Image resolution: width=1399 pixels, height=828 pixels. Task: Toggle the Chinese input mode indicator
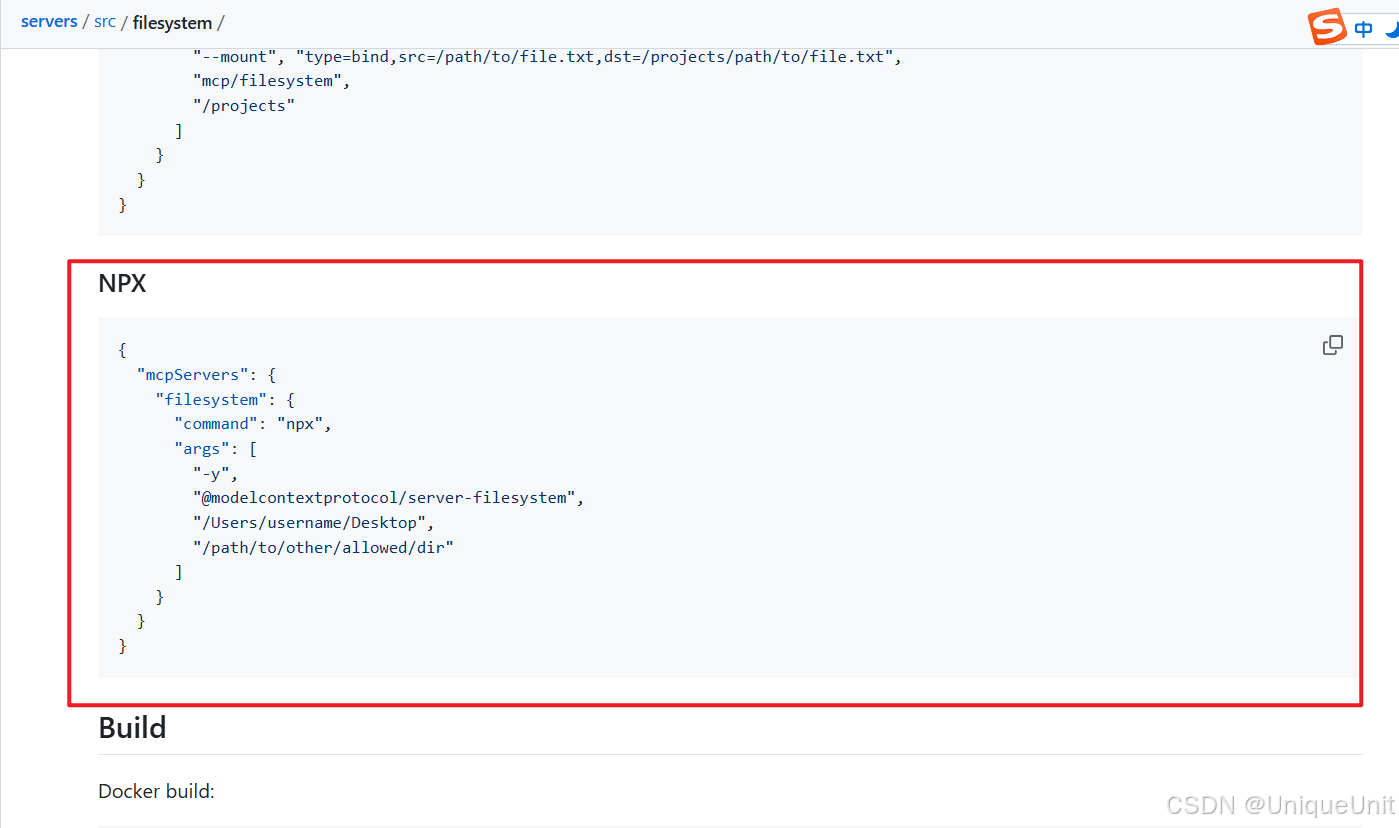[1364, 30]
